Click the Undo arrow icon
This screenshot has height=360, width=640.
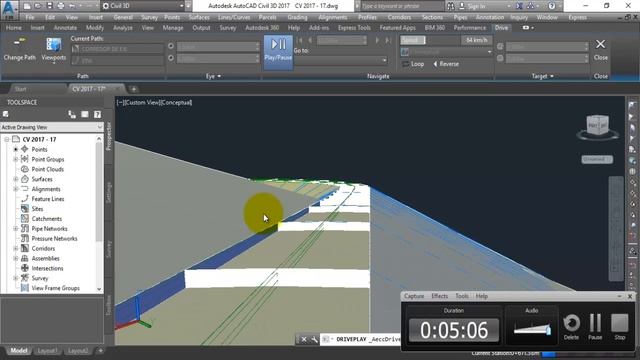coord(72,6)
